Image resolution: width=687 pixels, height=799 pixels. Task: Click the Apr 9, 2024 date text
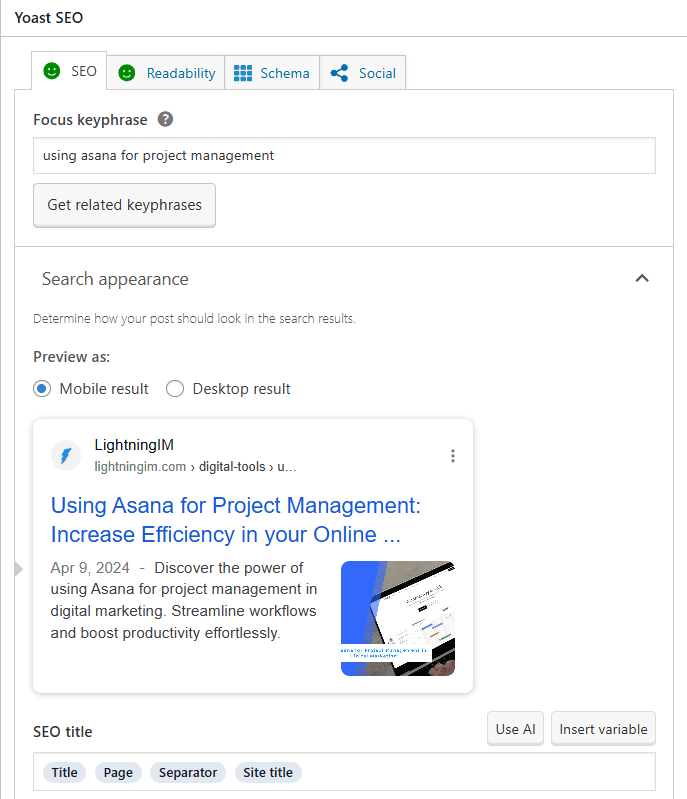(90, 568)
